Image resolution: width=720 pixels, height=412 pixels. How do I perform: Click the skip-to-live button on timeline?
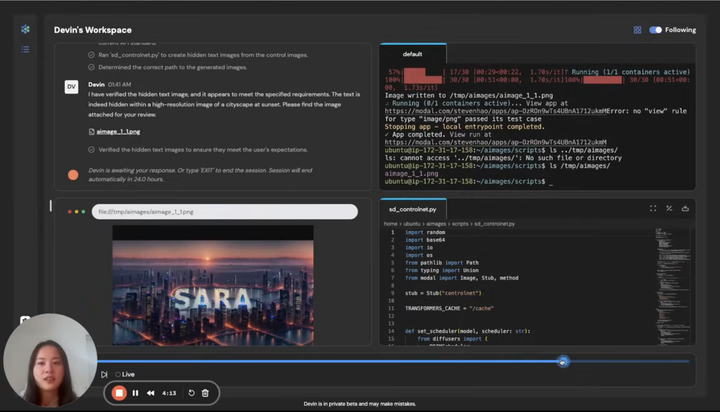click(104, 374)
